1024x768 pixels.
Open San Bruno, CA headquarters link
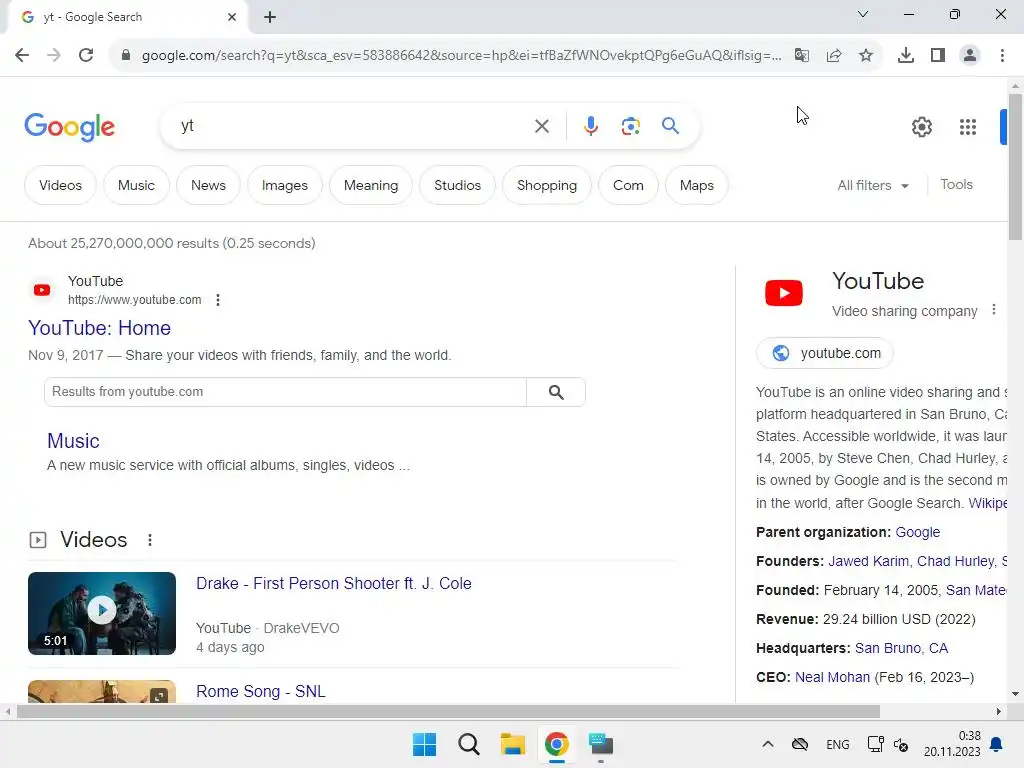(901, 648)
